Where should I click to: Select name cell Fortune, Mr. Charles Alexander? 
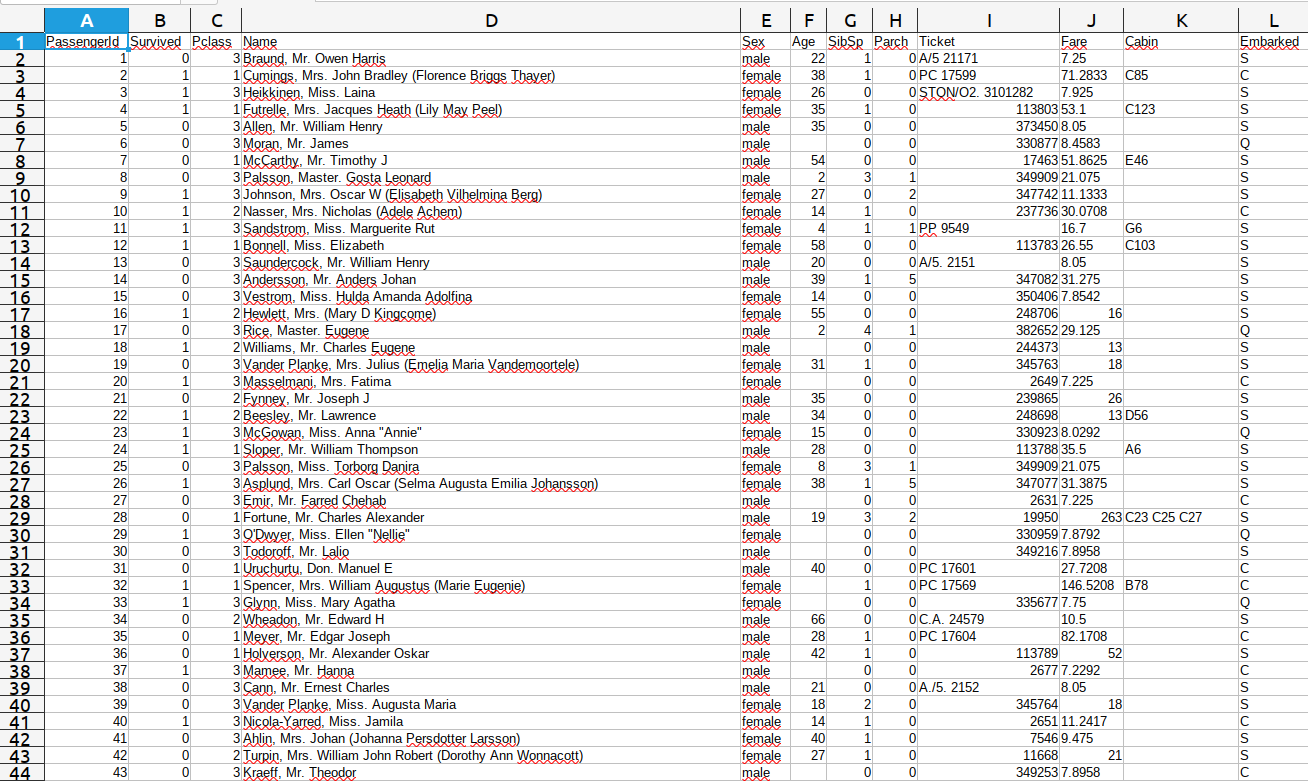point(490,518)
